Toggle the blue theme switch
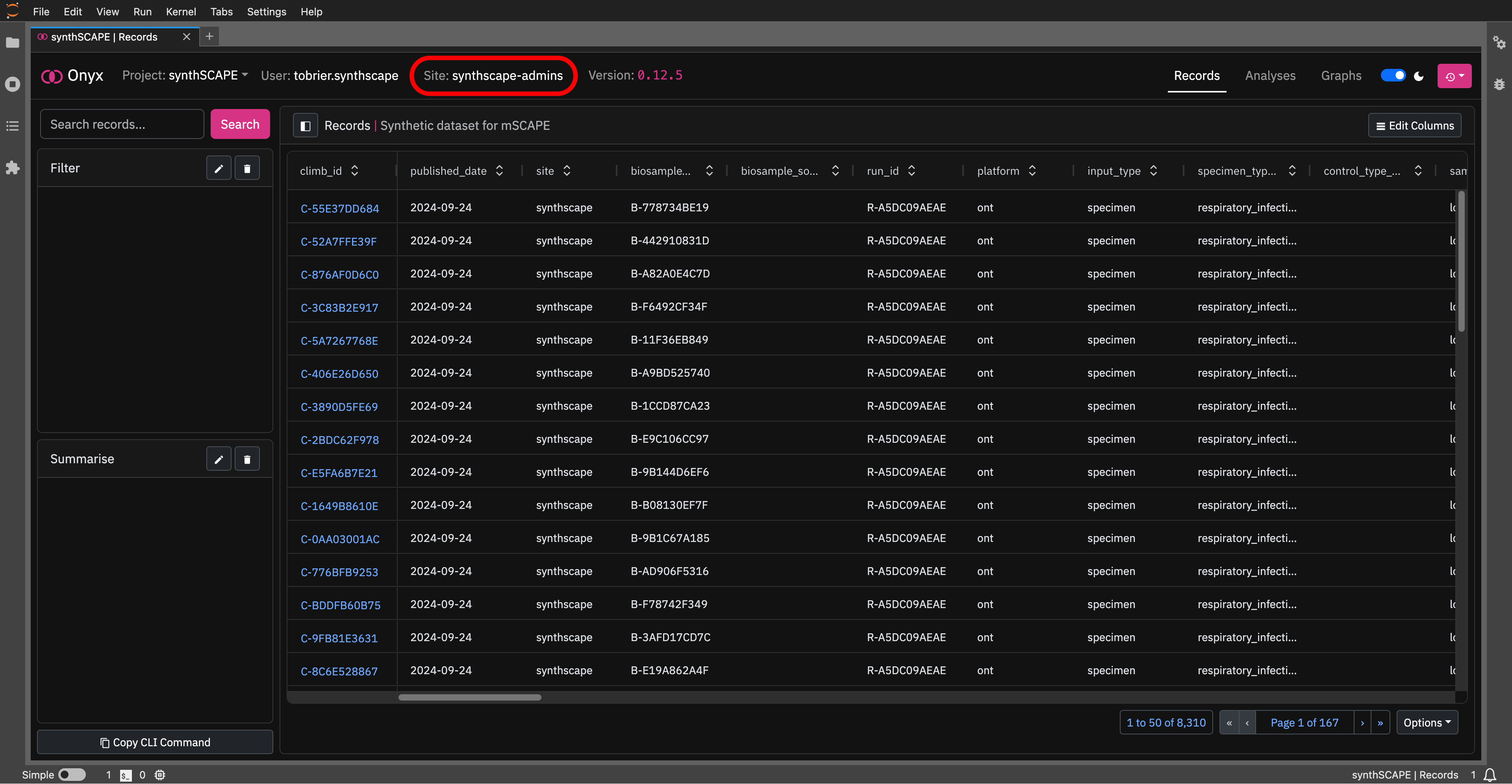1512x784 pixels. (x=1393, y=76)
